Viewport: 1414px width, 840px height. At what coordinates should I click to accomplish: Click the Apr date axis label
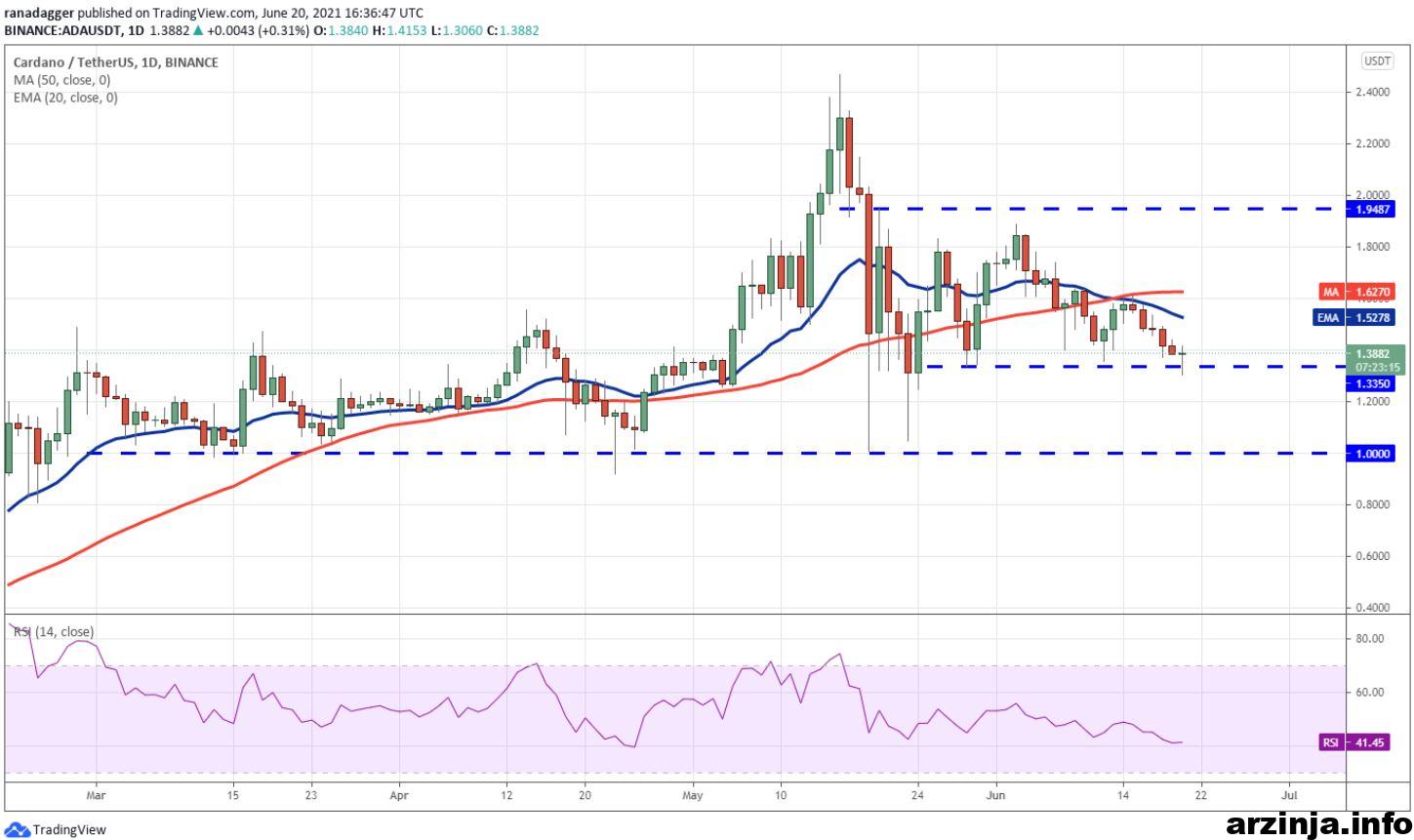tap(400, 795)
